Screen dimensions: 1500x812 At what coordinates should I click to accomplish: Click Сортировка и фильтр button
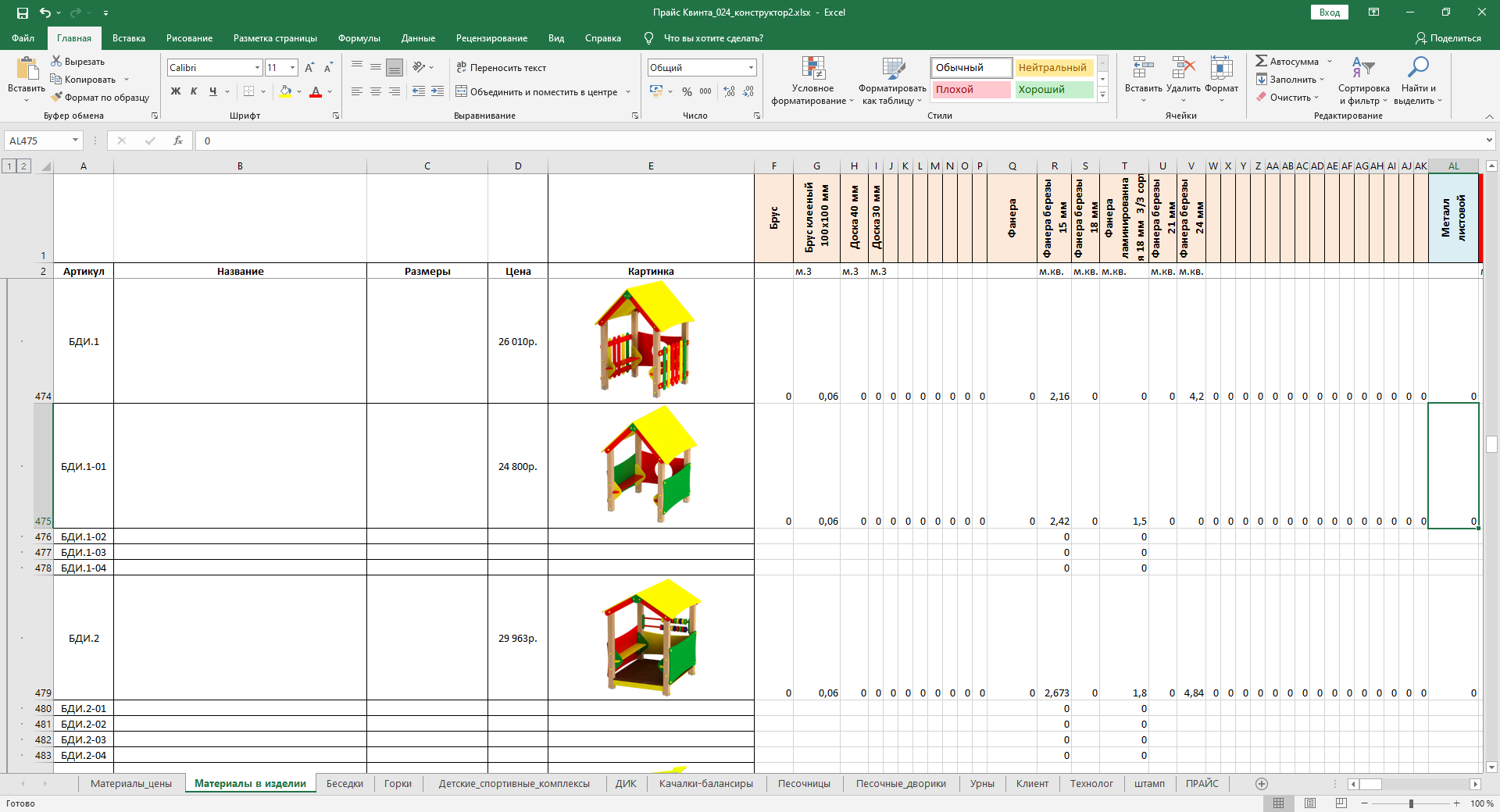(1363, 80)
